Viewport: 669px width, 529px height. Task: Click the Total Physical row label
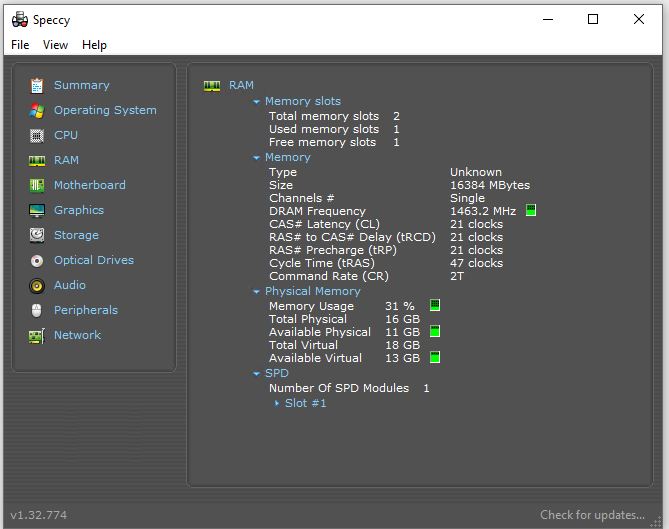pyautogui.click(x=308, y=319)
